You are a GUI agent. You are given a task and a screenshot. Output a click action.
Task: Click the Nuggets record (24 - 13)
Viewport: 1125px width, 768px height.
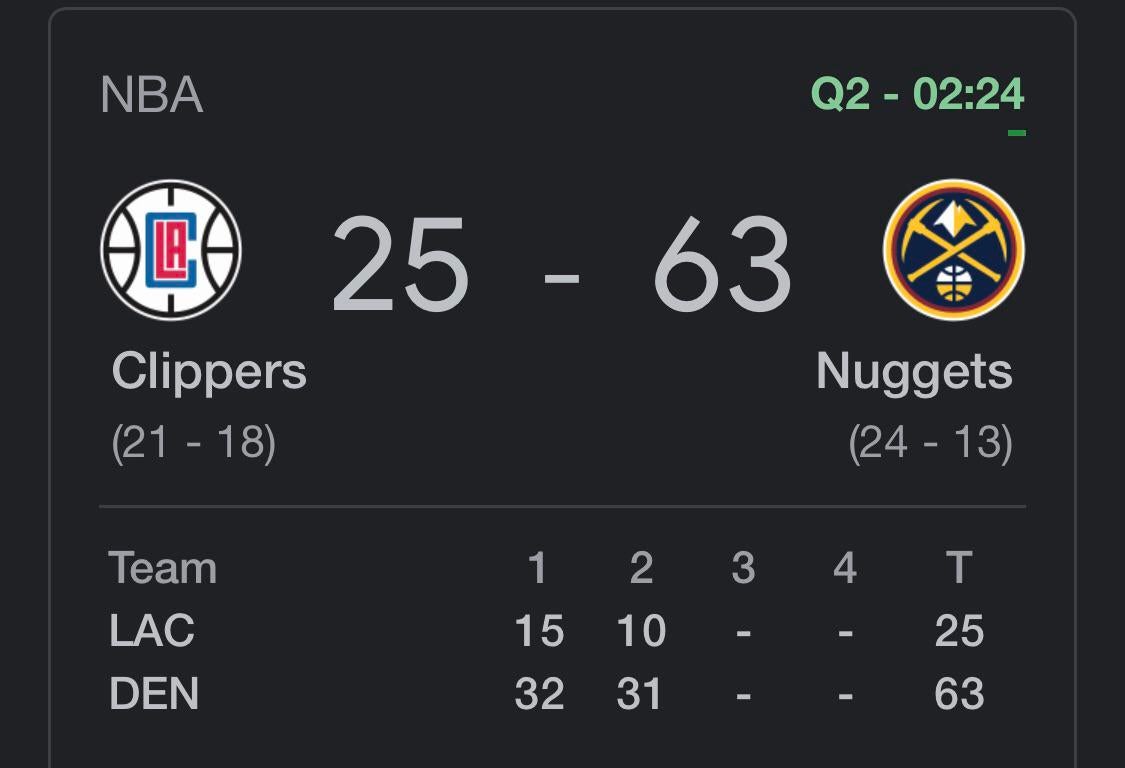(x=930, y=443)
